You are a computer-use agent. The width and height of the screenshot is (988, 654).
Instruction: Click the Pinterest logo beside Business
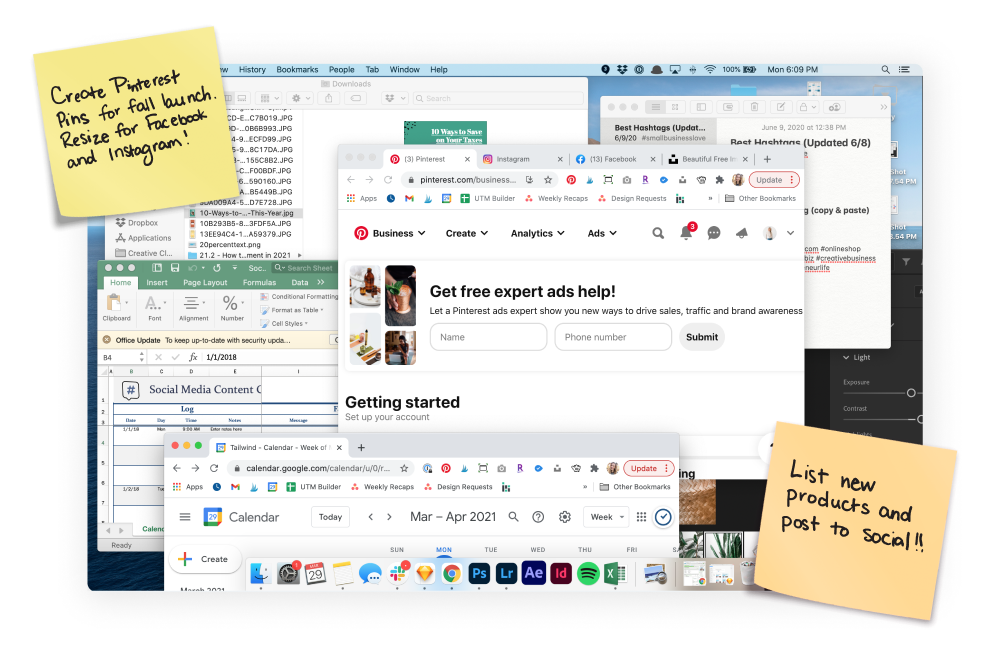(x=361, y=233)
